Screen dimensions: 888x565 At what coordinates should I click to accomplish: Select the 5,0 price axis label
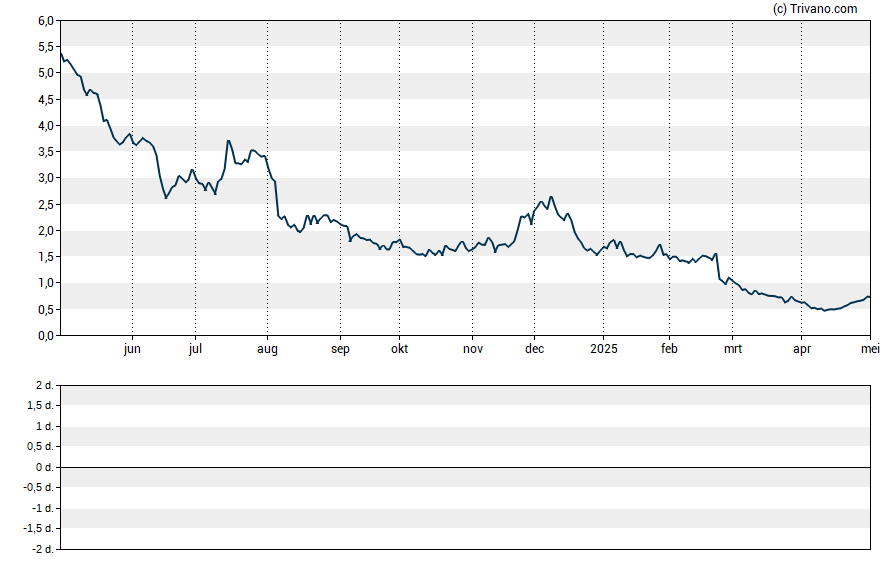tap(46, 73)
